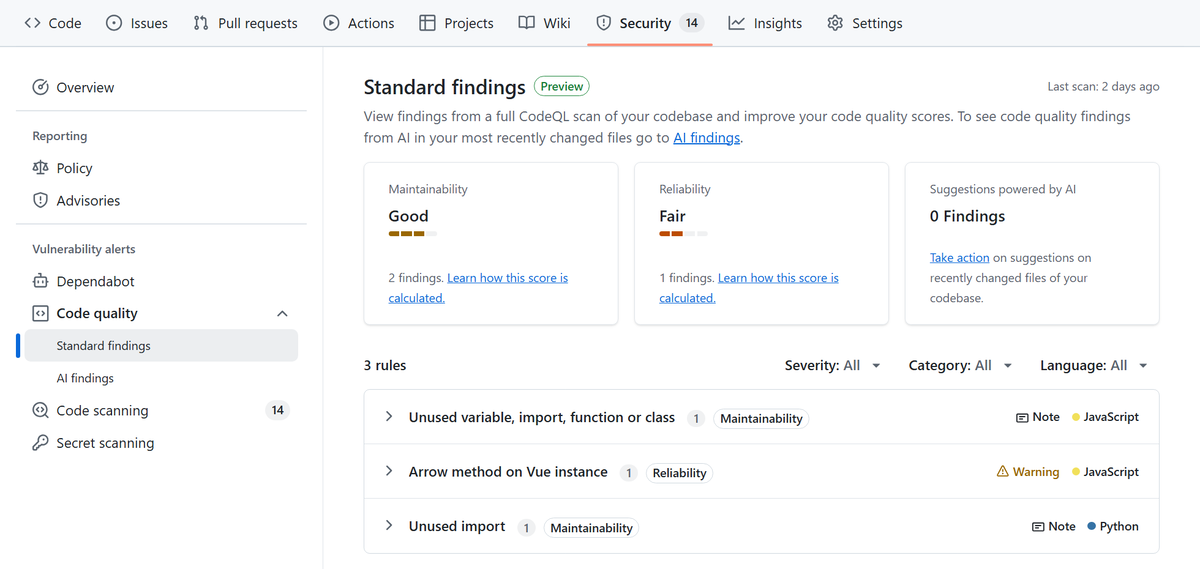Click the Advisories shield icon
1200x569 pixels.
coord(41,201)
